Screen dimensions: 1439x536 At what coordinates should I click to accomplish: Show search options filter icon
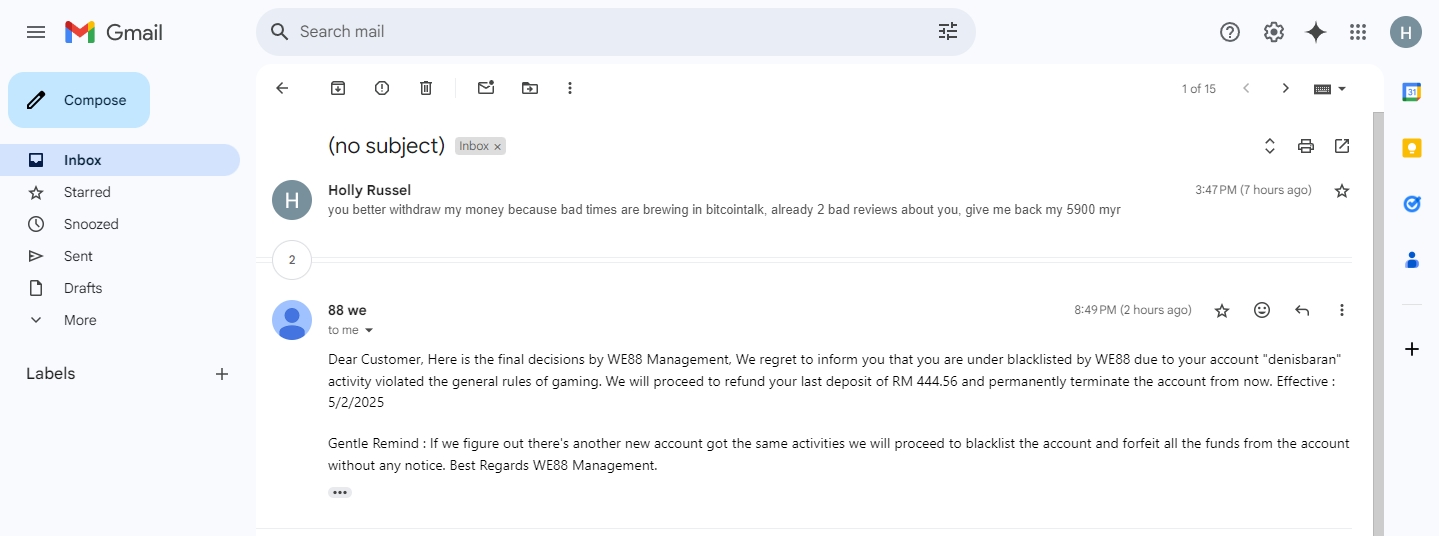(948, 32)
